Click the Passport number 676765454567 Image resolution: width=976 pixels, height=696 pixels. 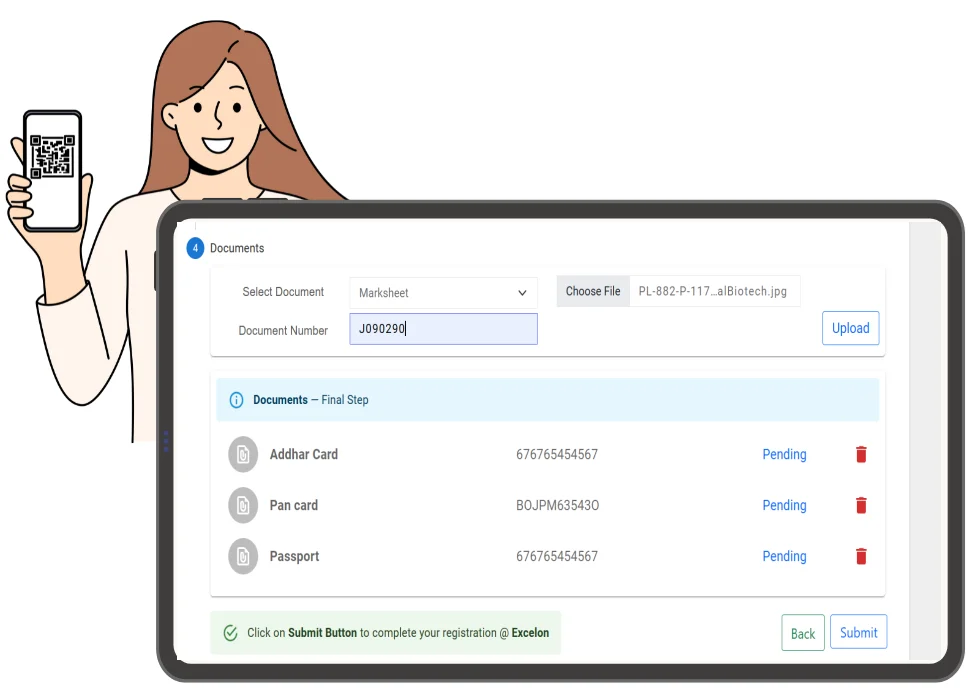pos(557,557)
